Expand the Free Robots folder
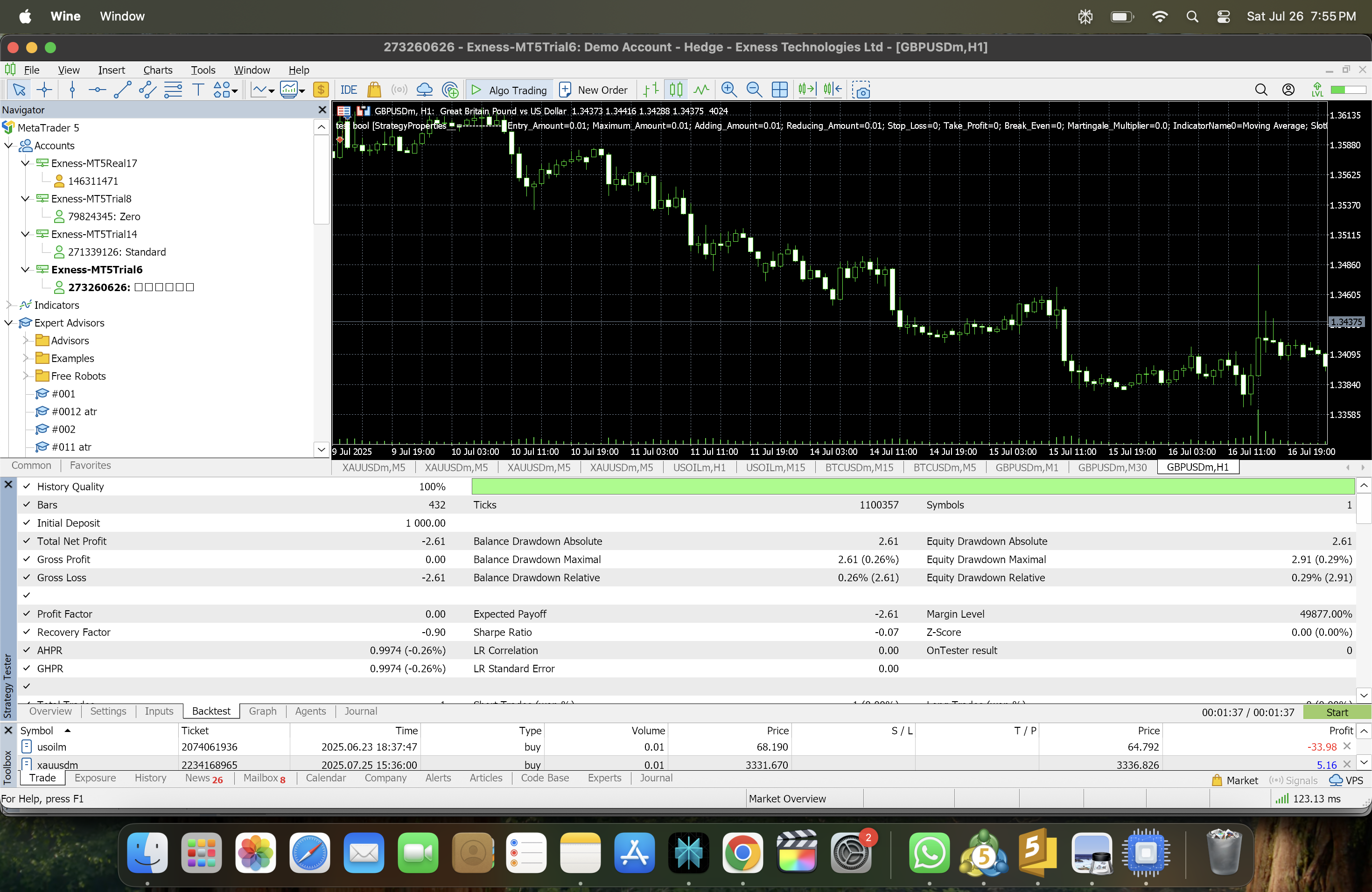Viewport: 1372px width, 892px height. coord(26,376)
